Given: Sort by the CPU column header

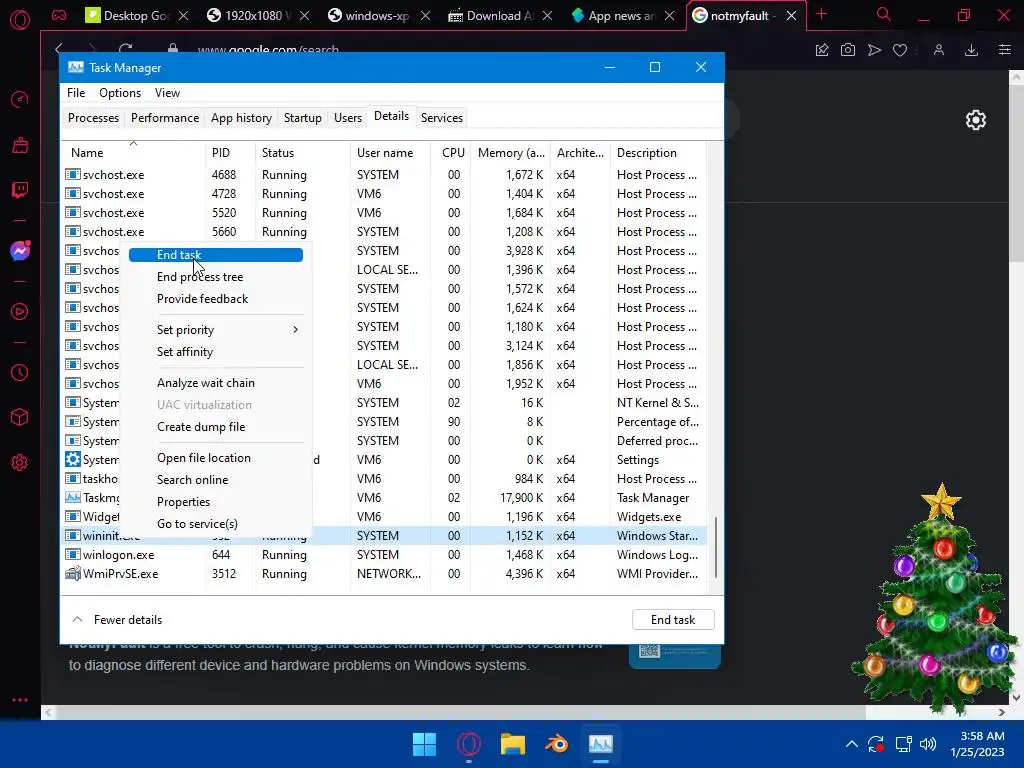Looking at the screenshot, I should (x=453, y=153).
